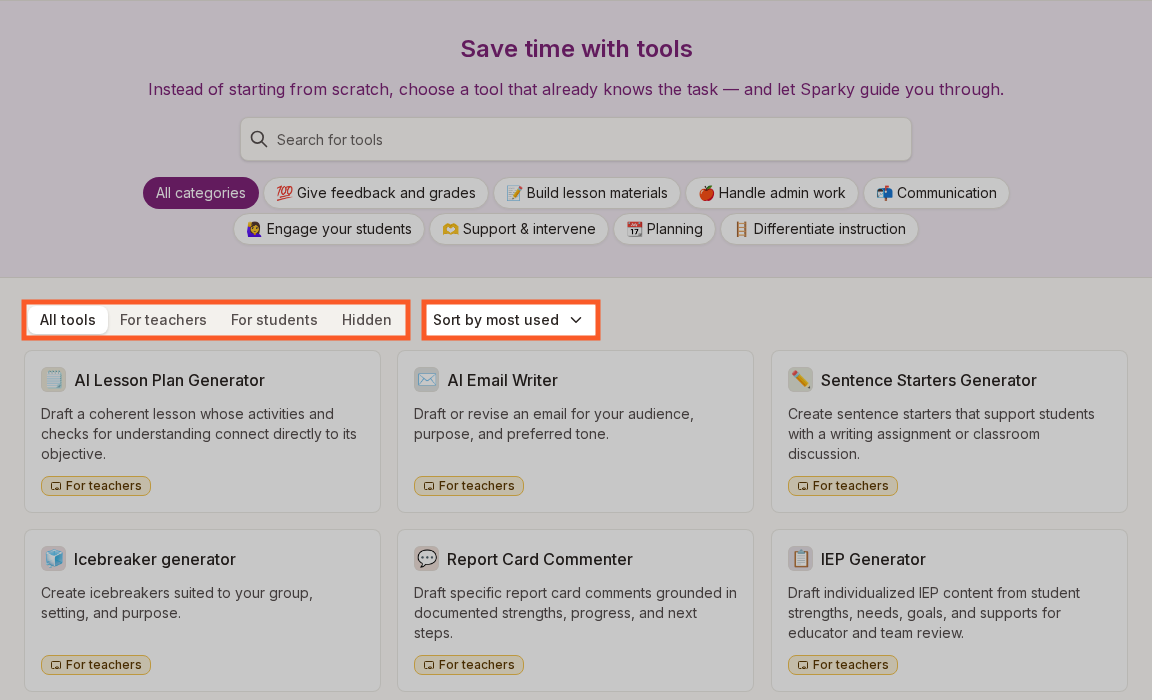Click the Icebreaker generator ice cube icon
The image size is (1152, 700).
pos(54,558)
